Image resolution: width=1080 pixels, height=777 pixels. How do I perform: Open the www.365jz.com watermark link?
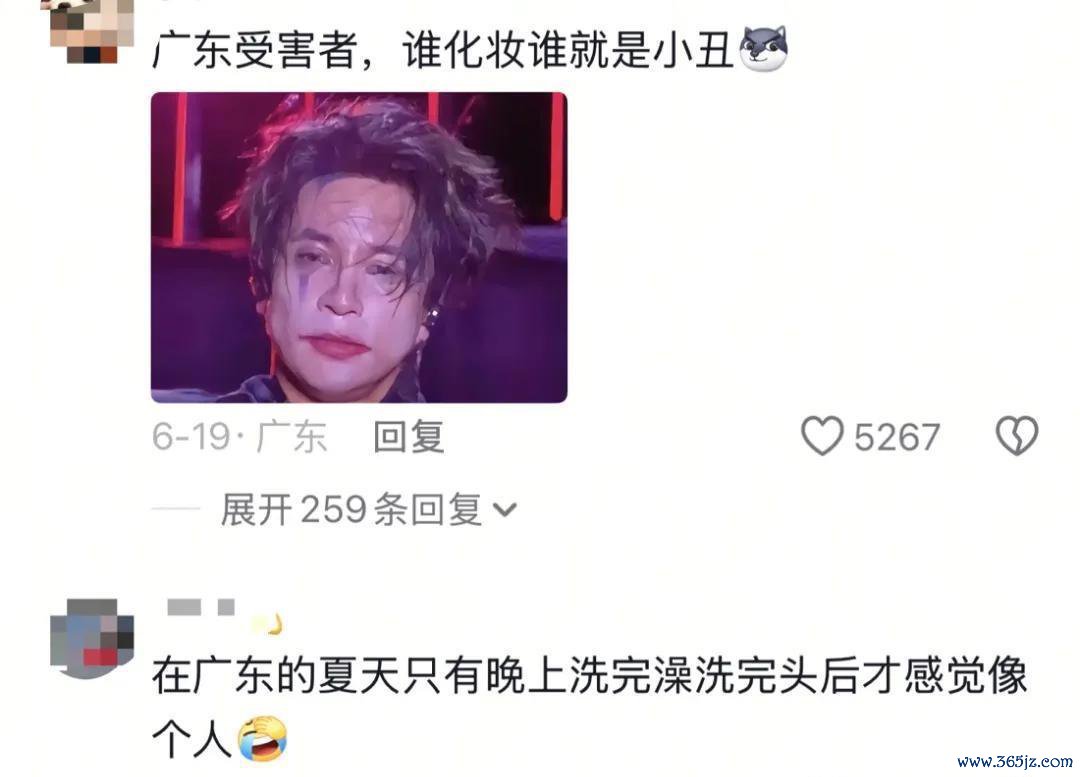1015,761
